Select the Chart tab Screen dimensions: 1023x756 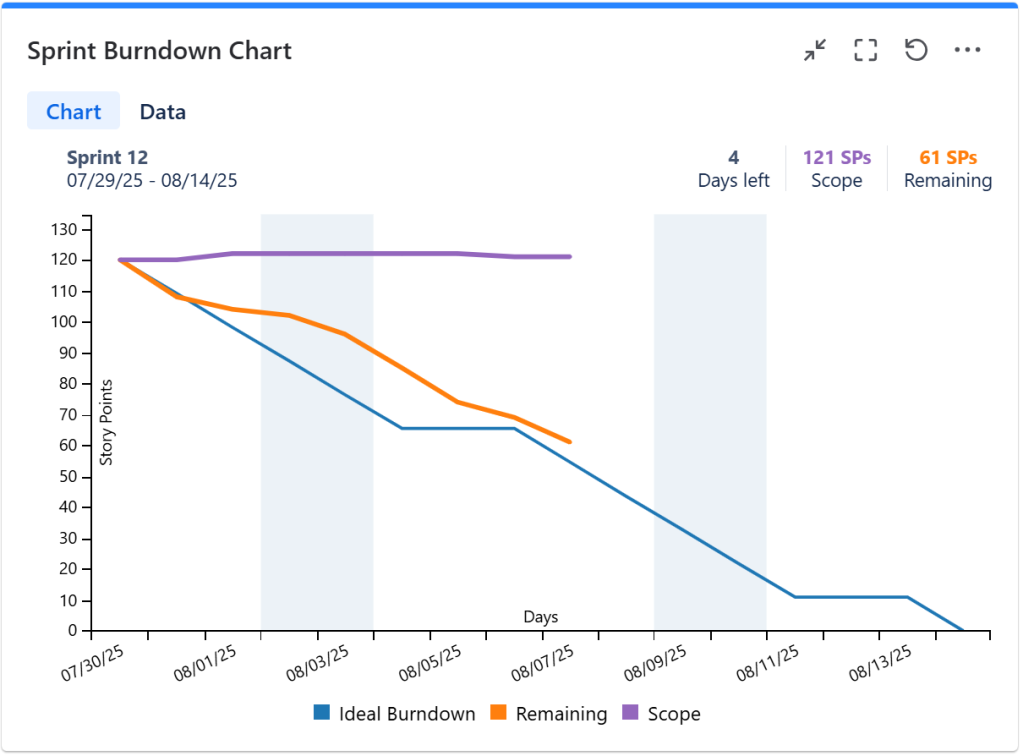(73, 112)
